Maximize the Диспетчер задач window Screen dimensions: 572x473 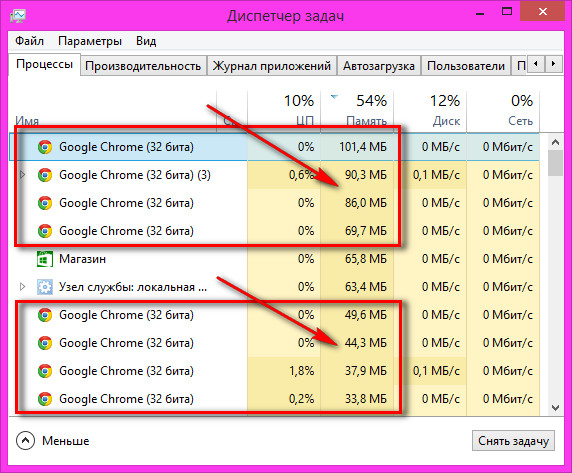[x=507, y=11]
